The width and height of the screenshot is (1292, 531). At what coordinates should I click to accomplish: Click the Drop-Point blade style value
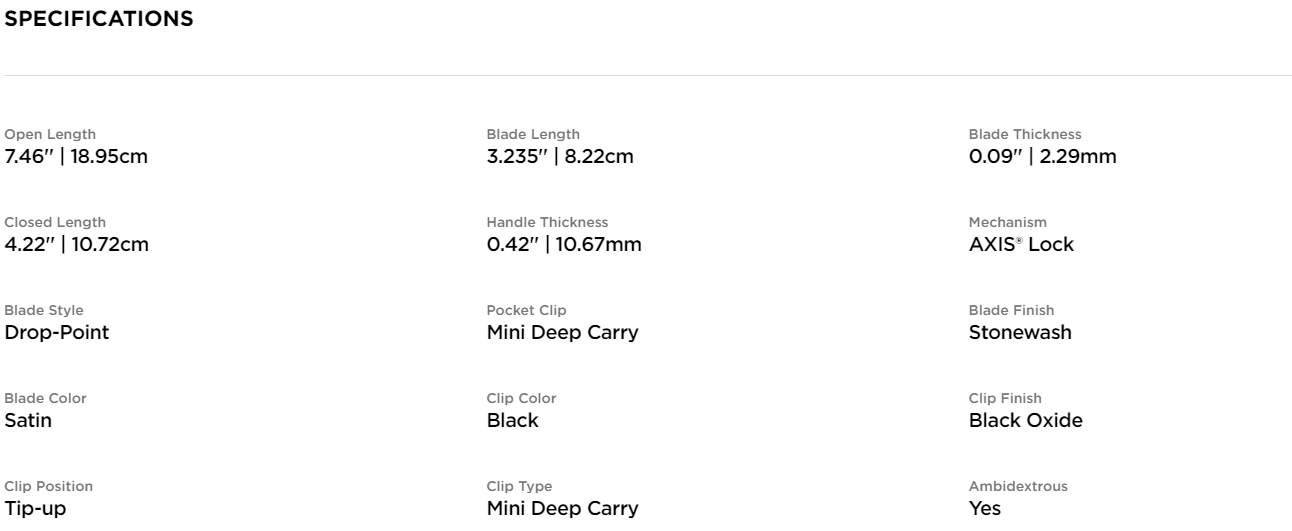57,332
